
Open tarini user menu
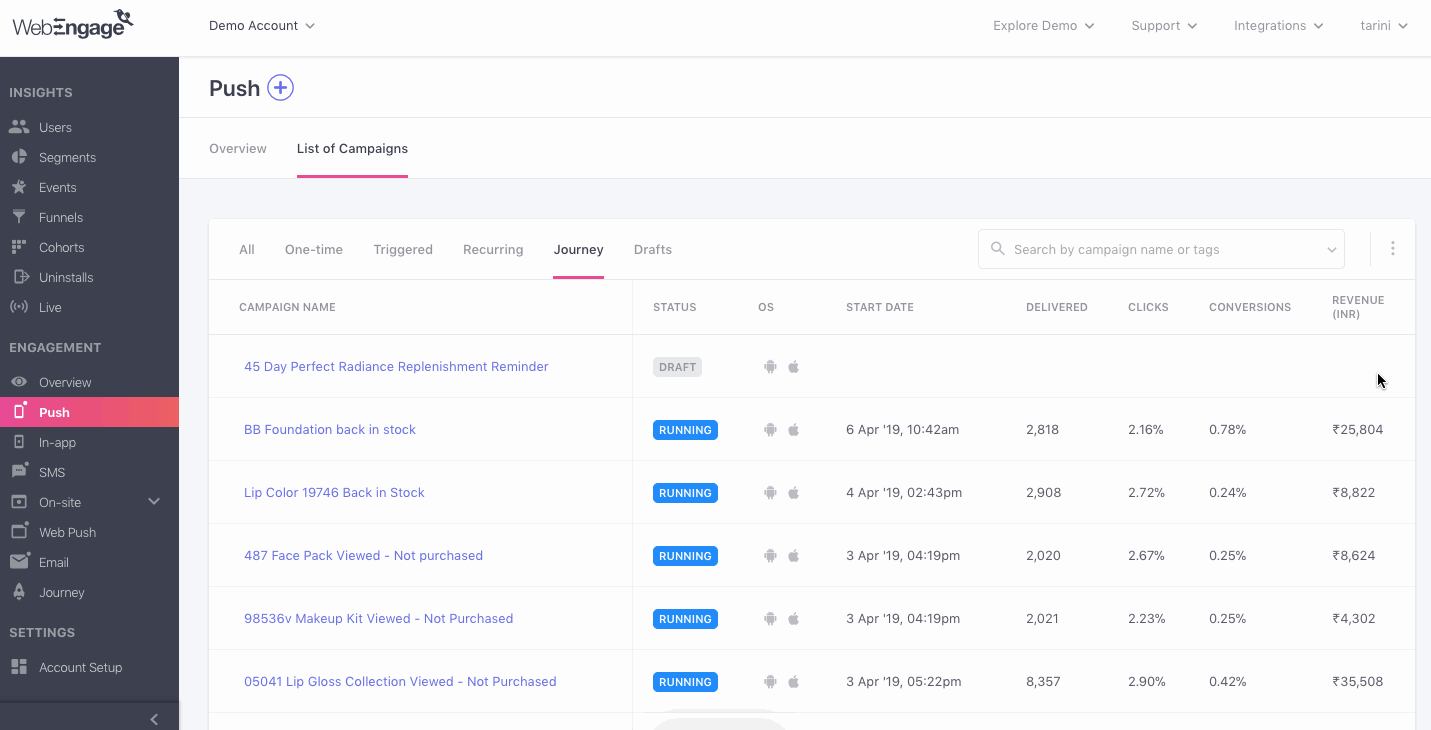coord(1384,25)
